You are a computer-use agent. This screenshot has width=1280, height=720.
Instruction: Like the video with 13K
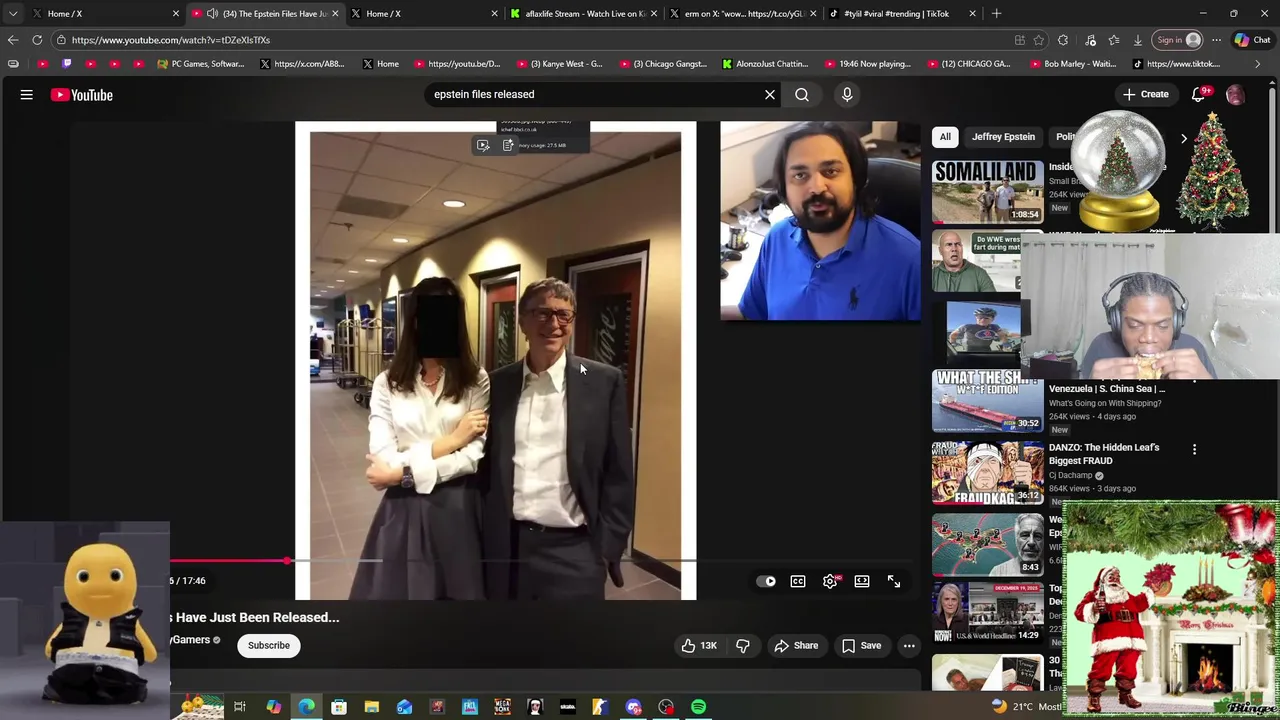point(698,646)
